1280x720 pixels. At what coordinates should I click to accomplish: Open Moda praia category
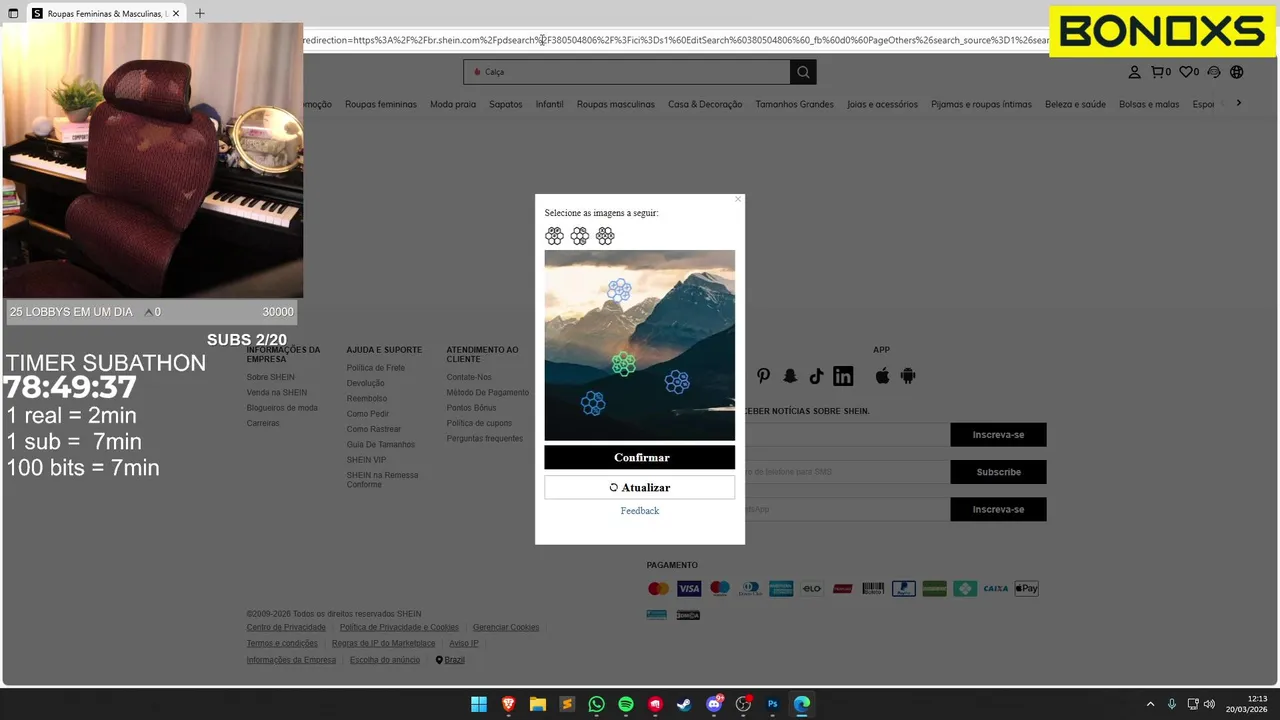[453, 104]
